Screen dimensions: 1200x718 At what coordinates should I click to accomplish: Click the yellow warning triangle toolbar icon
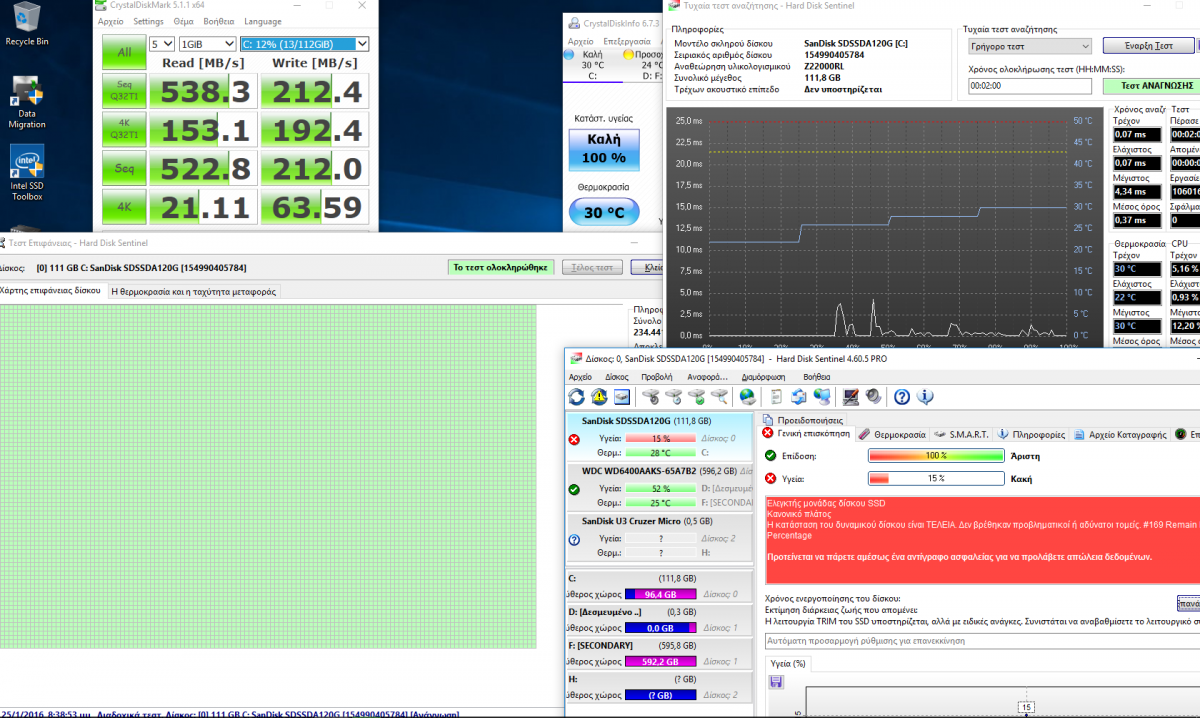tap(599, 397)
